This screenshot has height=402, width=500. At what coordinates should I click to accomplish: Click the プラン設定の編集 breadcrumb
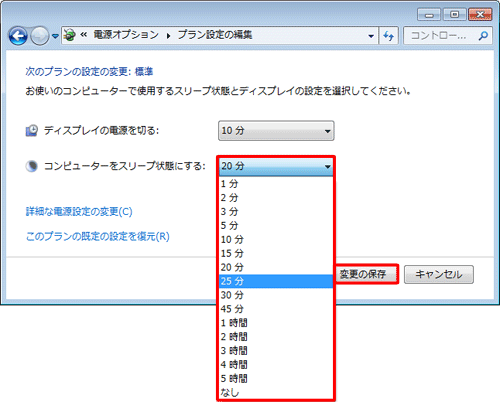(x=215, y=35)
